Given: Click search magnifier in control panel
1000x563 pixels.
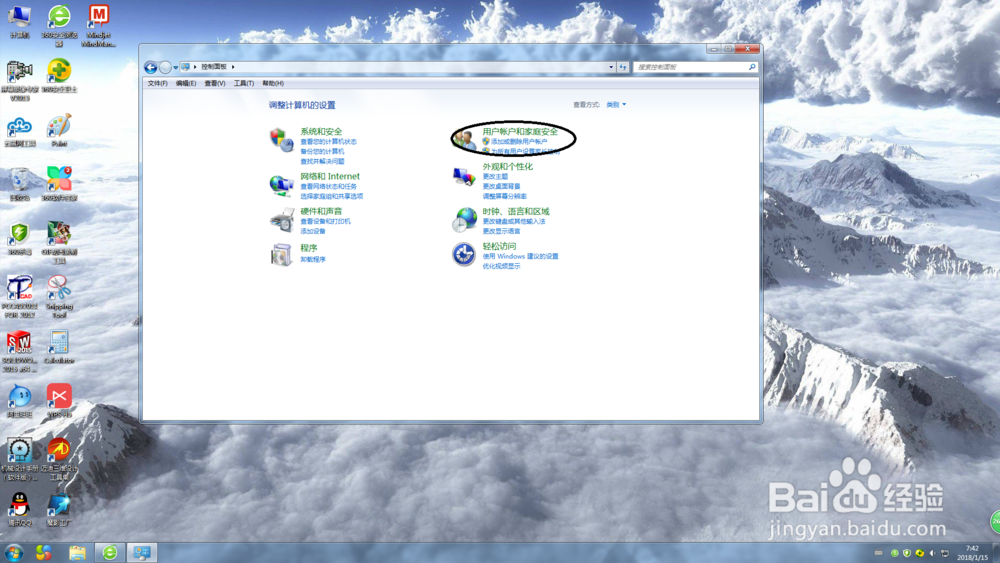Looking at the screenshot, I should point(752,67).
